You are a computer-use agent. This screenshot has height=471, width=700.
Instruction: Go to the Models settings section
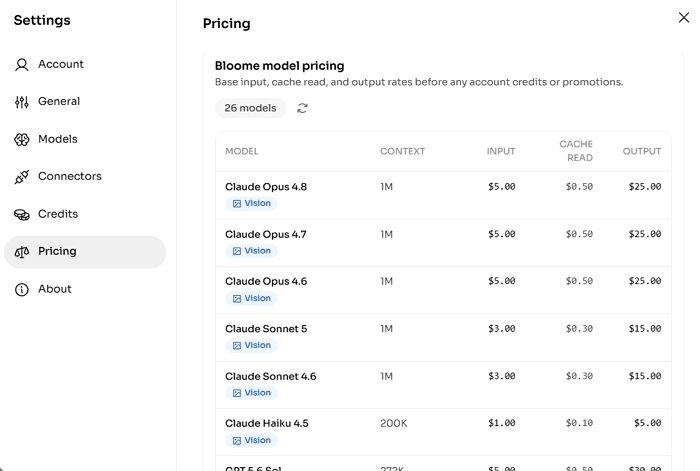85,139
